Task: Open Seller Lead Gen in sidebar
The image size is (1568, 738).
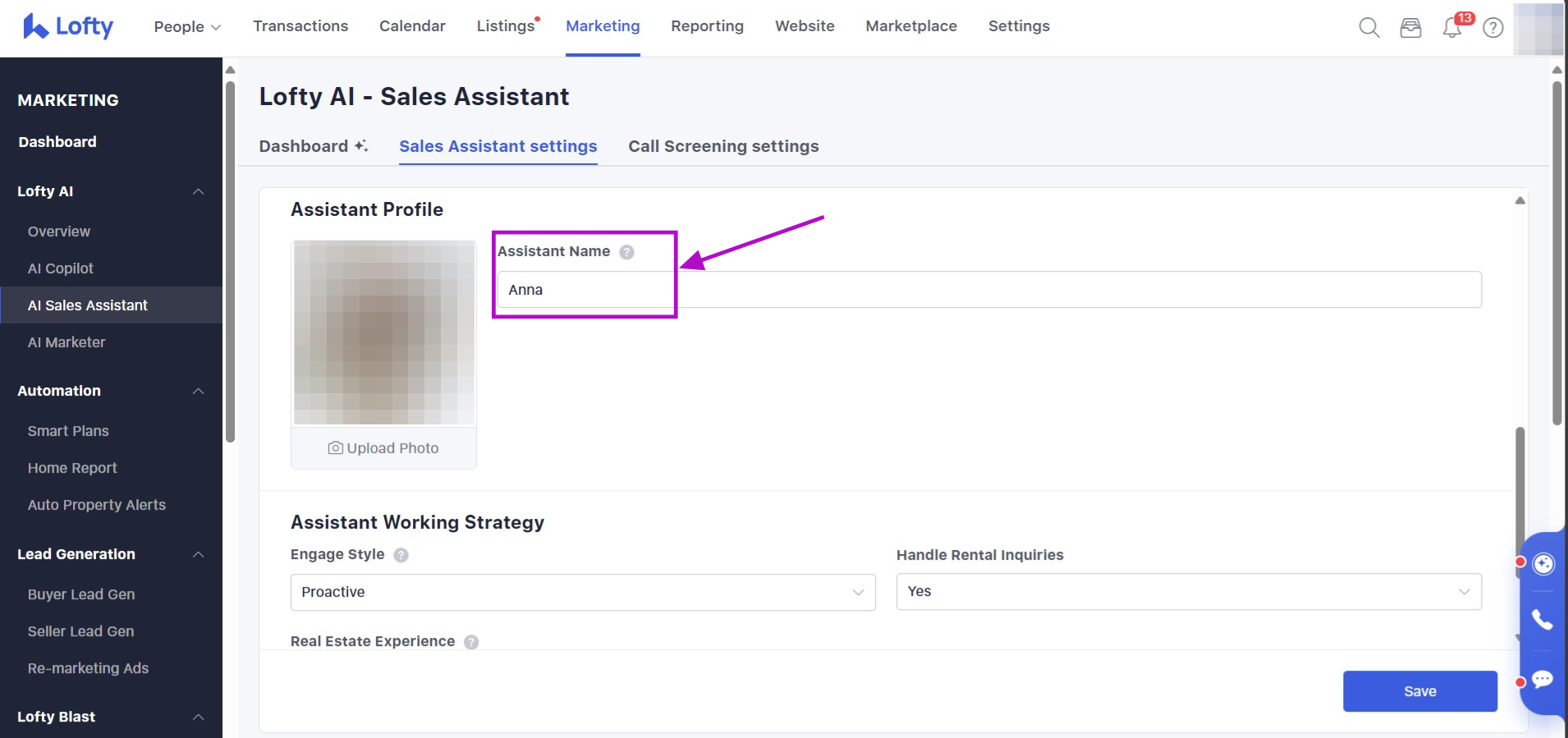Action: (x=80, y=631)
